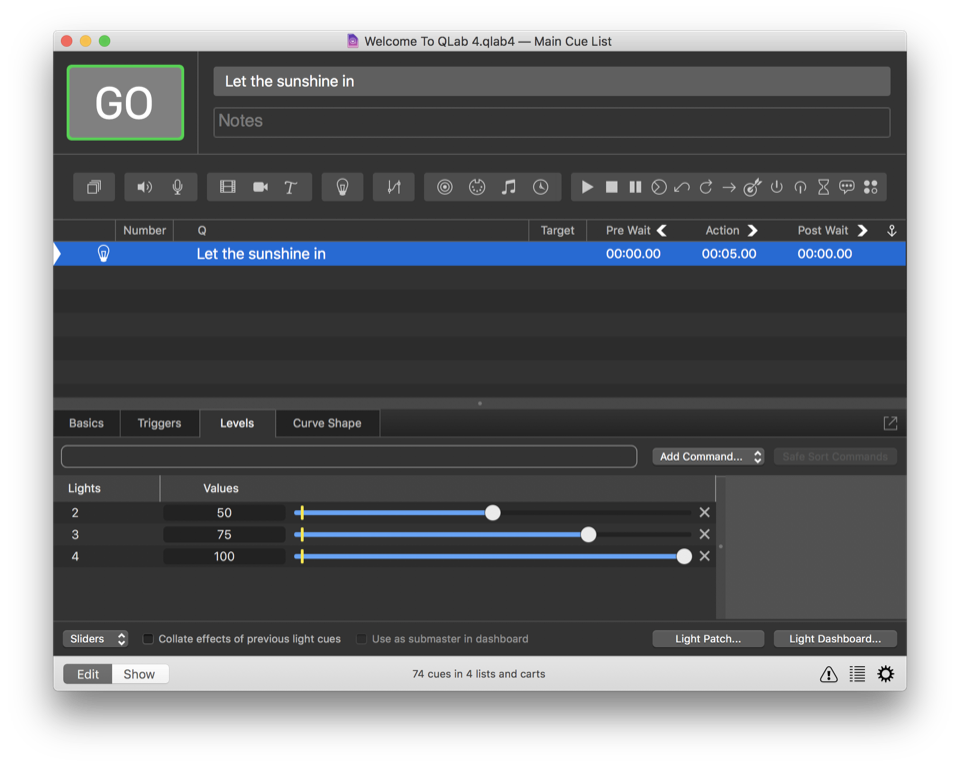Add a Camera cue from the toolbar
Viewport: 960px width, 767px height.
[x=260, y=187]
